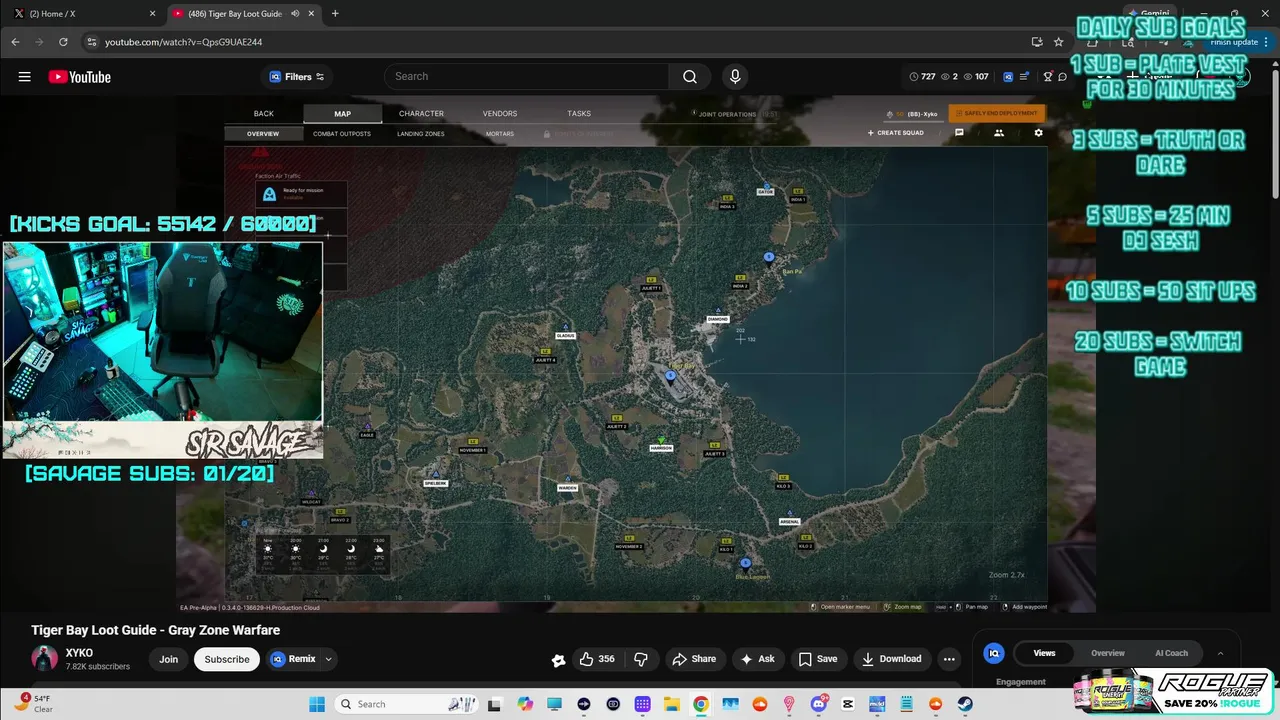Dislike the video with thumbs down

(x=641, y=659)
